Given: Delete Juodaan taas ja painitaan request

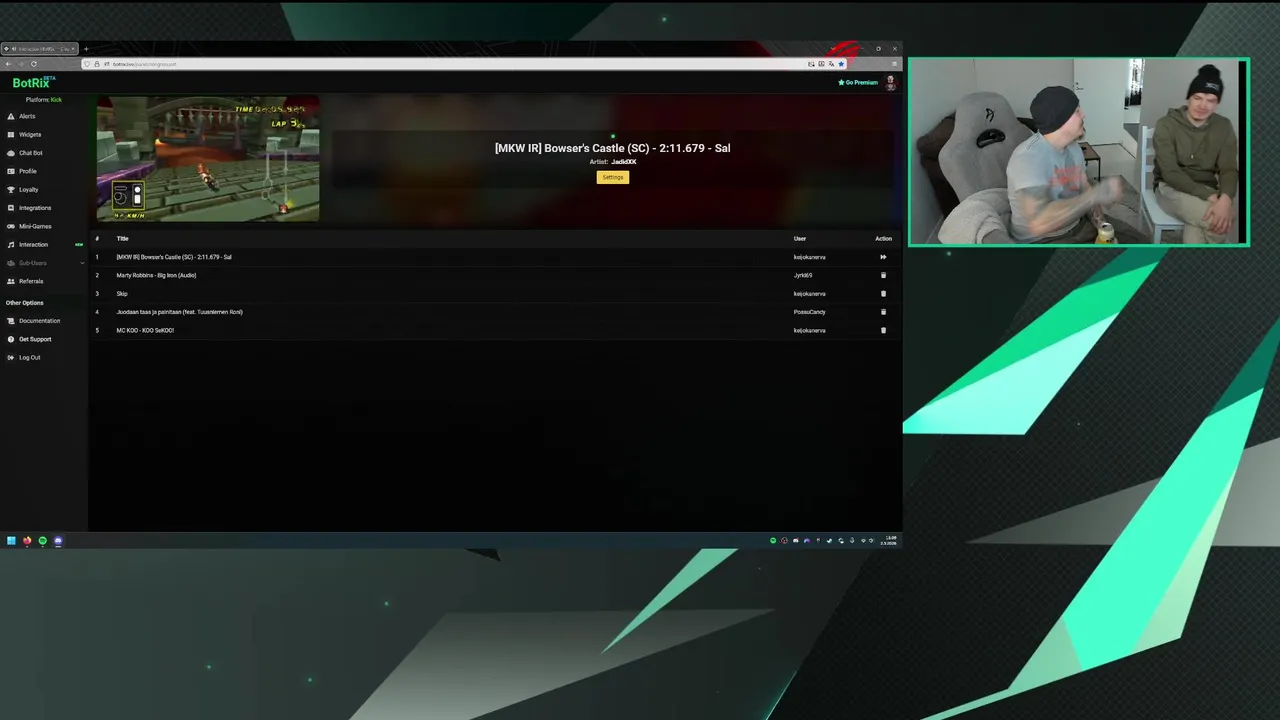Looking at the screenshot, I should [x=883, y=312].
